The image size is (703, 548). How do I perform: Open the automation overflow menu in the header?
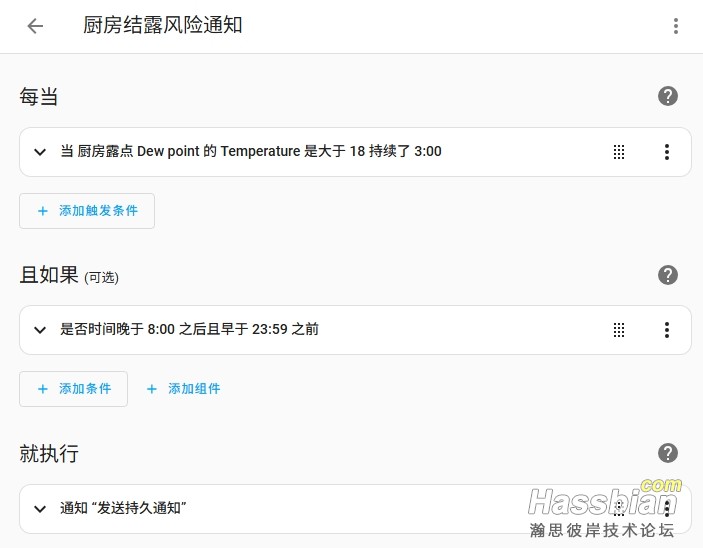pos(676,26)
